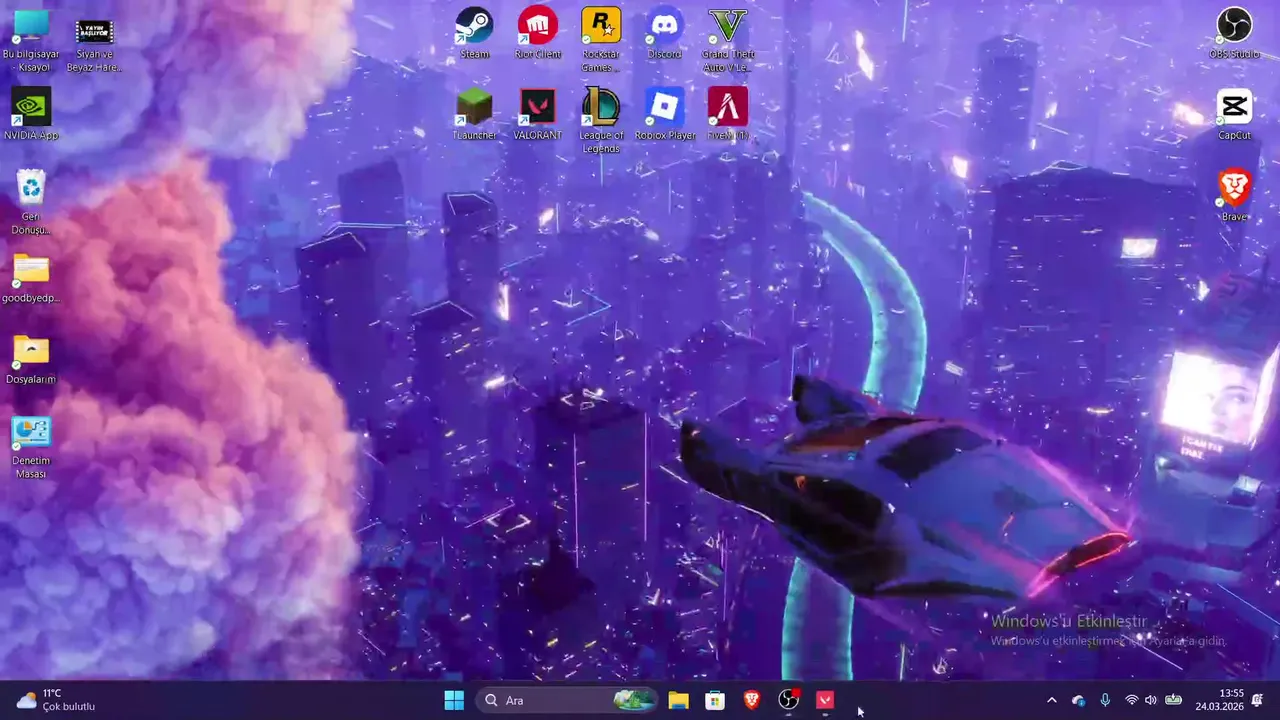Image resolution: width=1280 pixels, height=720 pixels.
Task: Select the TLauncher Minecraft icon
Action: [x=474, y=114]
